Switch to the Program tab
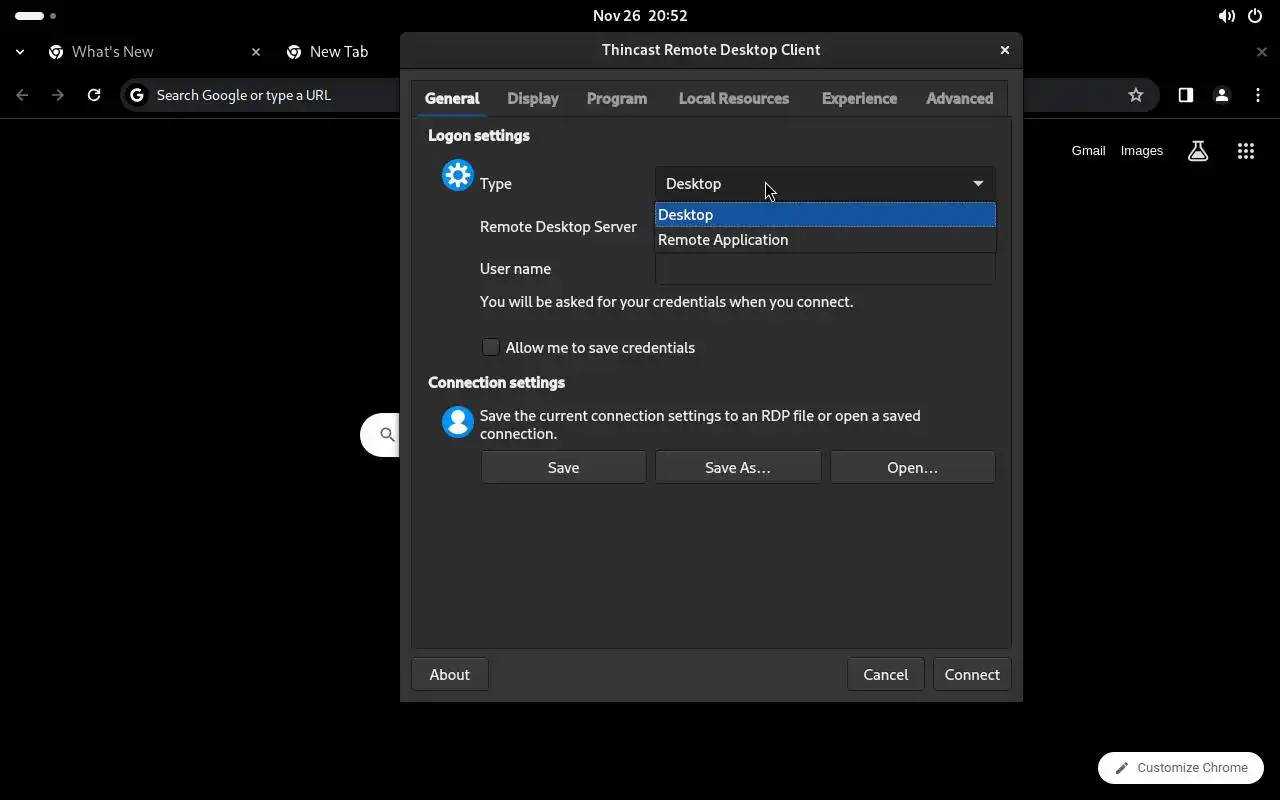 pyautogui.click(x=617, y=98)
